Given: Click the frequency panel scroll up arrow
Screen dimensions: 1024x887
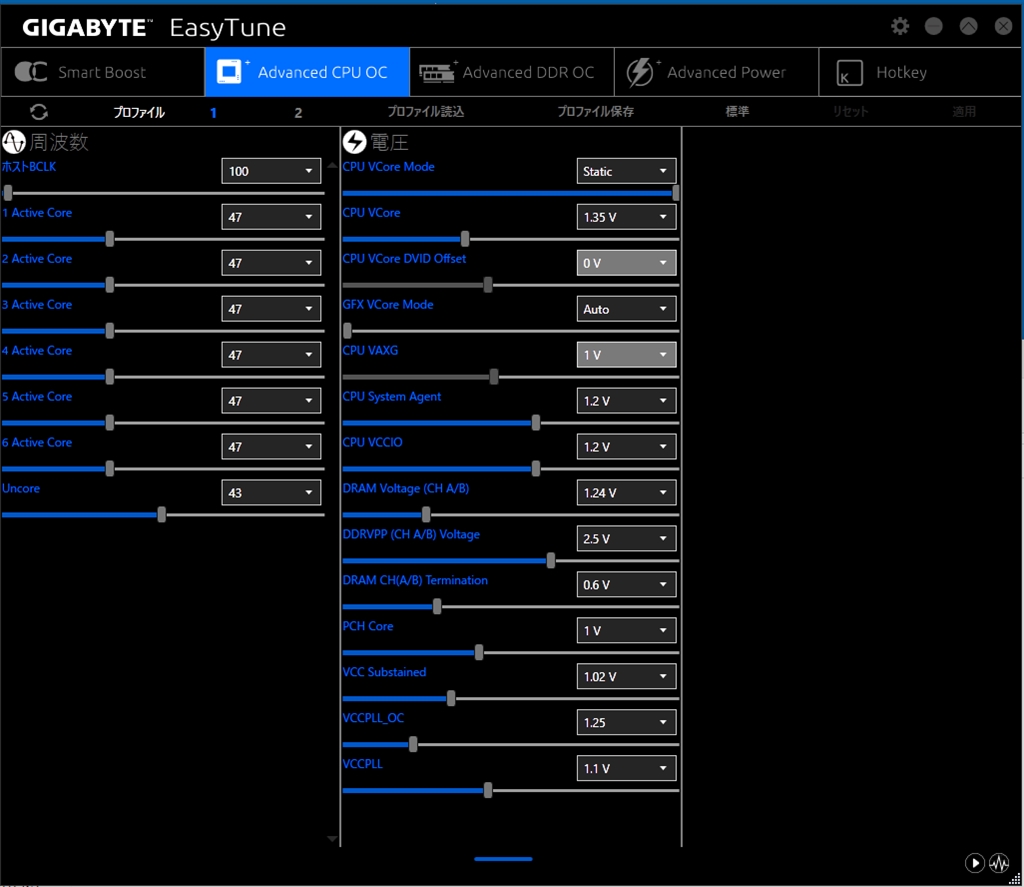Looking at the screenshot, I should click(332, 166).
